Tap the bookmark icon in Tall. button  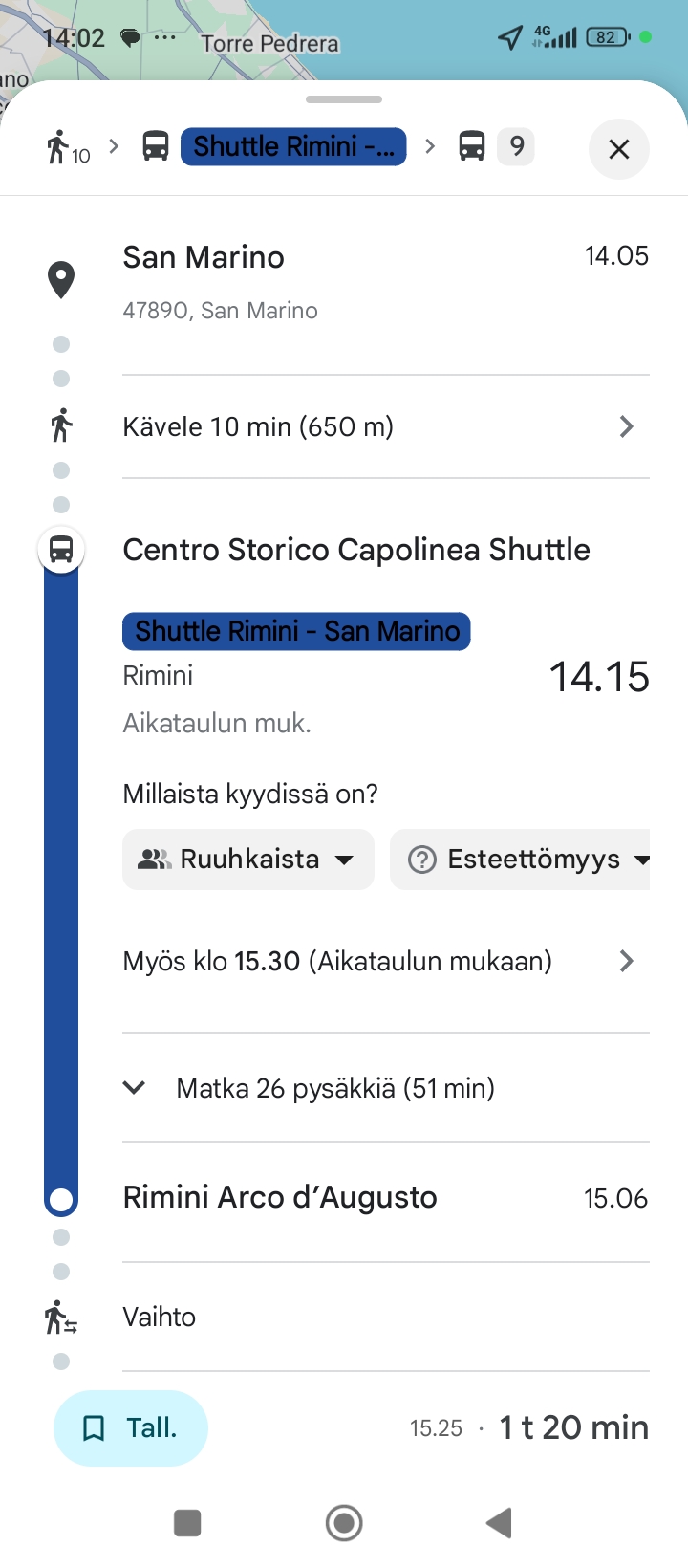(x=94, y=1428)
